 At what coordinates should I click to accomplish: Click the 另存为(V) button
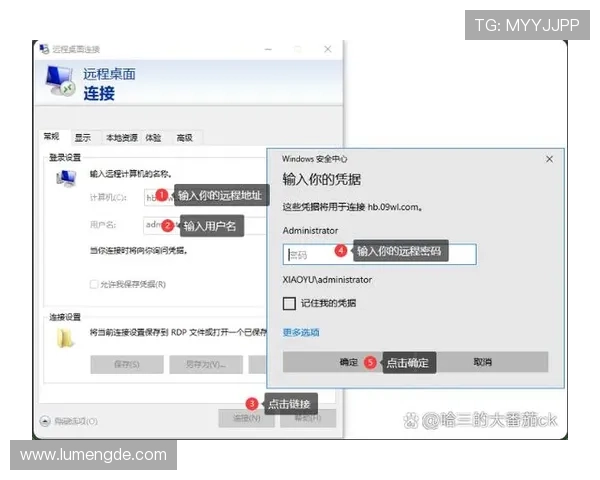click(206, 364)
